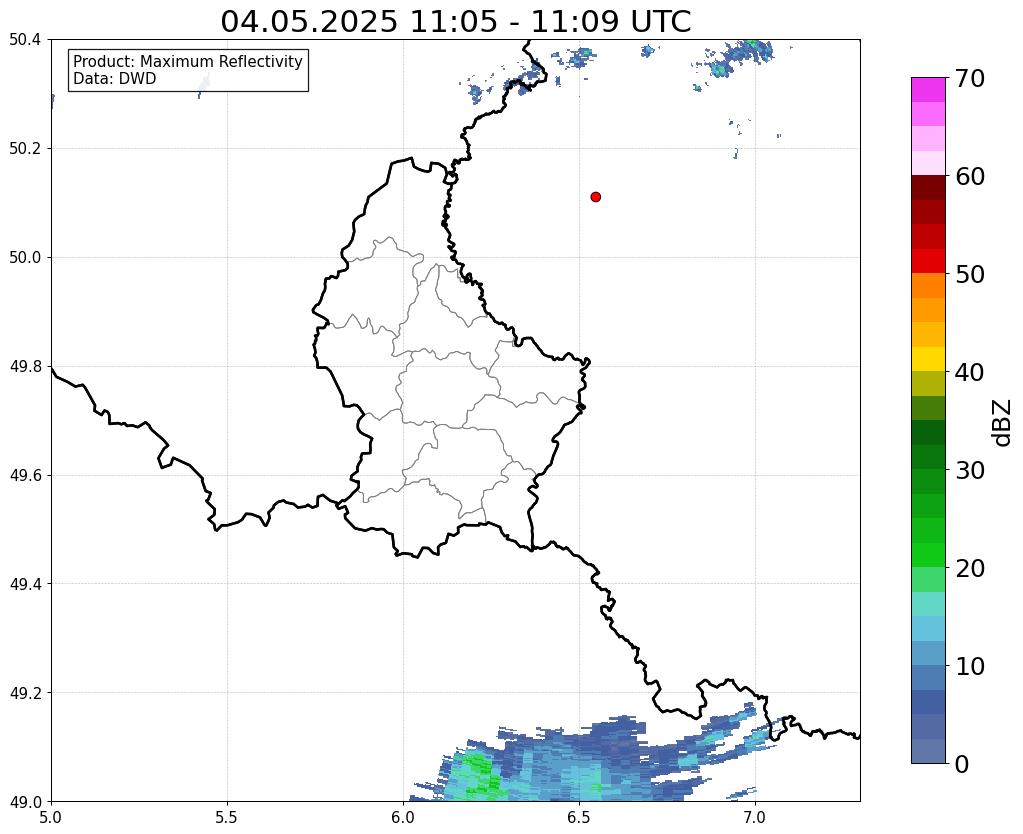Click longitude axis label 6.0
The image size is (1023, 834).
(x=403, y=817)
